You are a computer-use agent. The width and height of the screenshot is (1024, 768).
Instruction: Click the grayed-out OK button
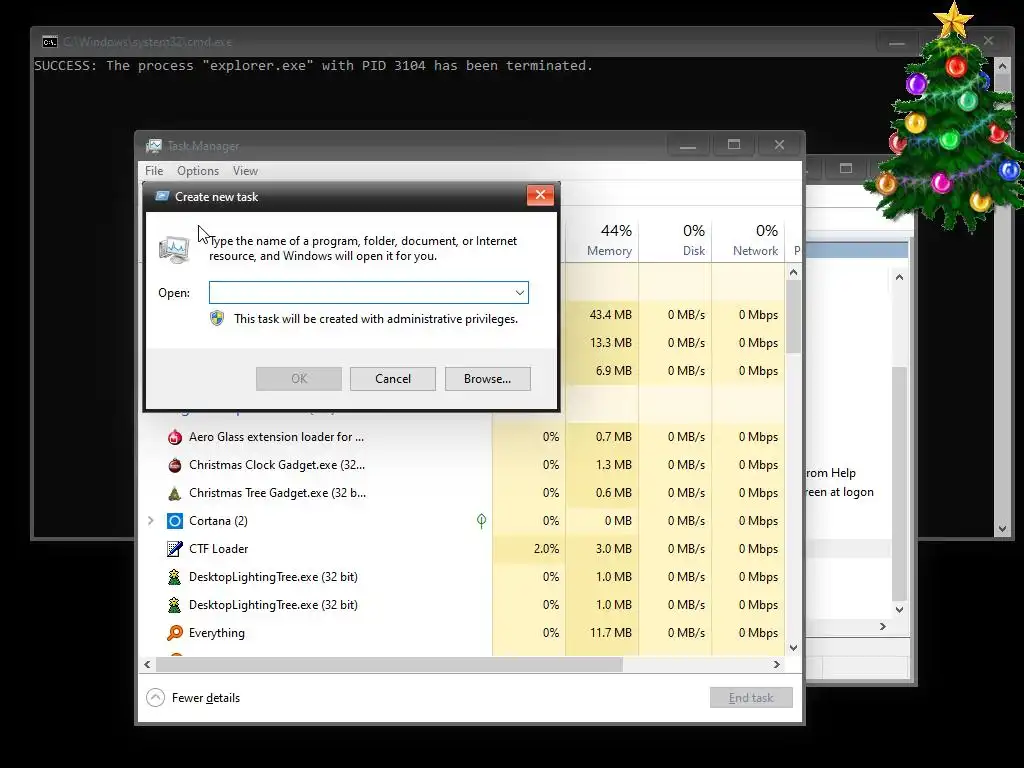(298, 379)
